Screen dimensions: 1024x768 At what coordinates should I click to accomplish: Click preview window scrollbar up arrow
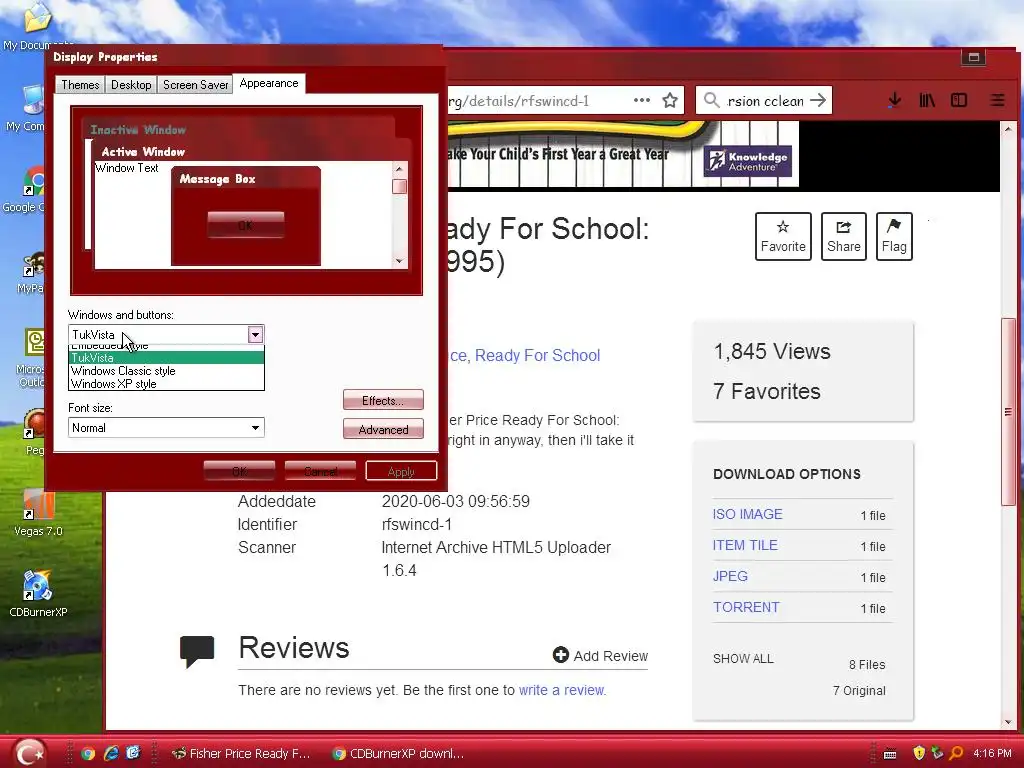tap(399, 169)
